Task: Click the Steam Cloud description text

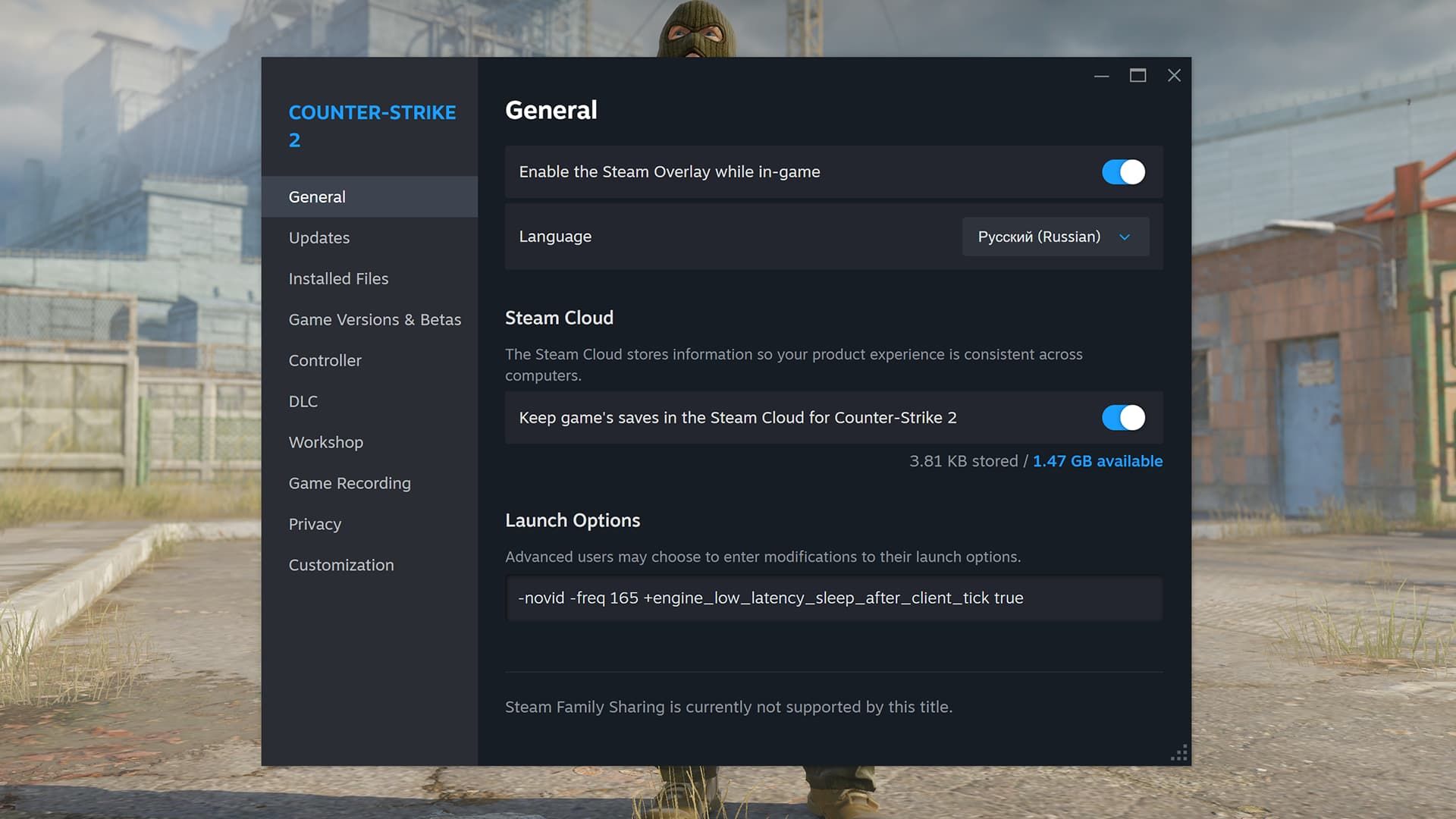Action: [x=794, y=365]
